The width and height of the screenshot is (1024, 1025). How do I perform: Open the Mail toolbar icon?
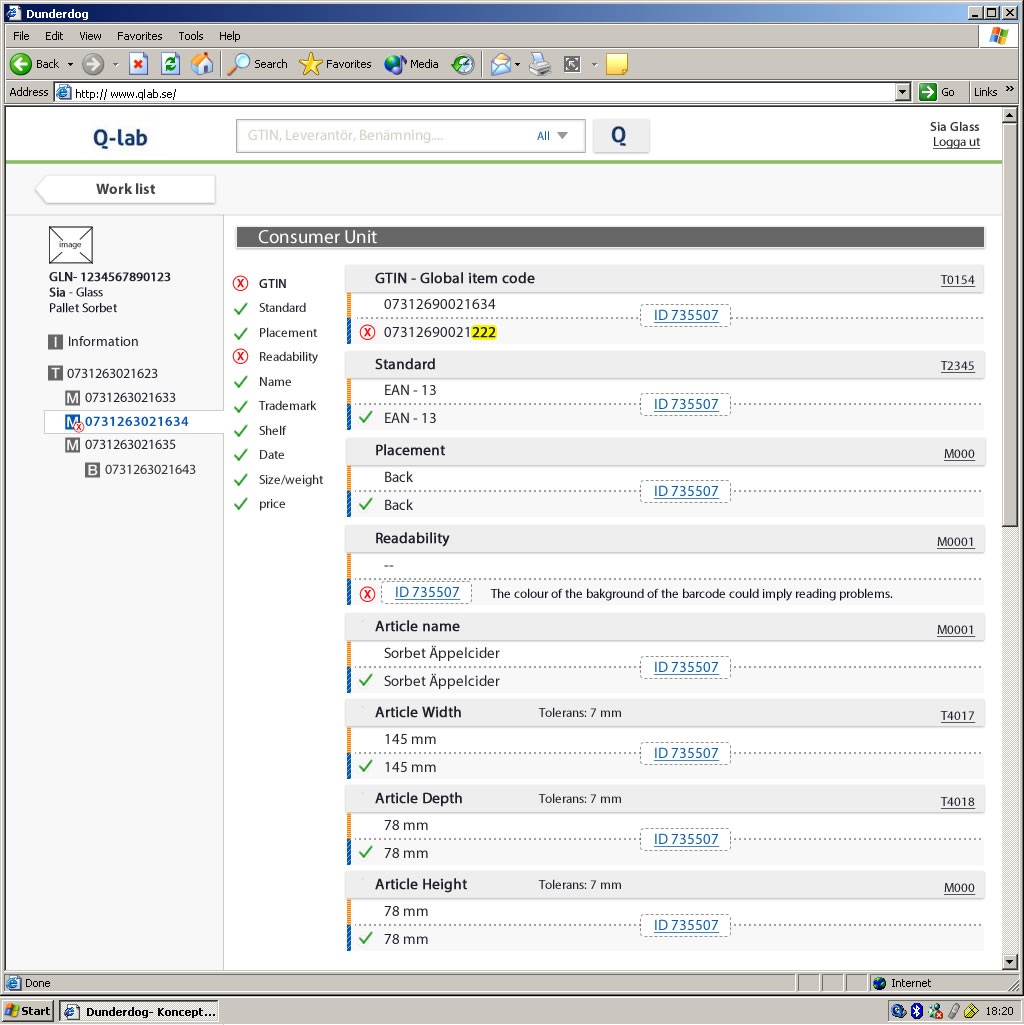coord(500,64)
